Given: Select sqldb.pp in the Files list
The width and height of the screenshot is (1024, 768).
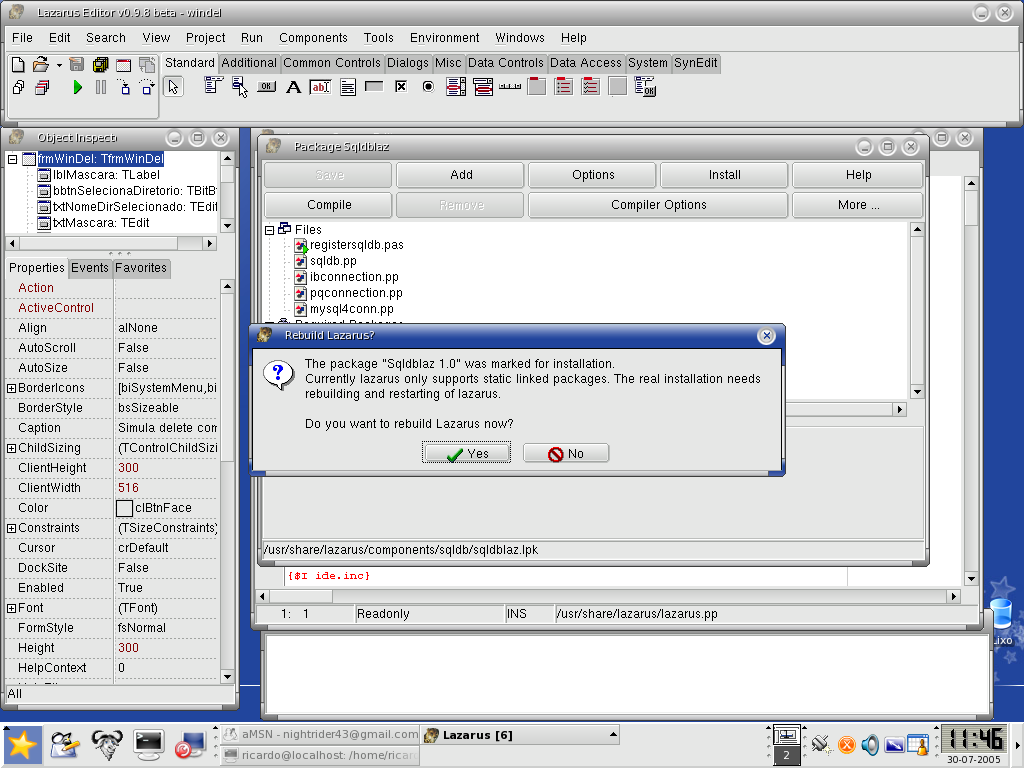Looking at the screenshot, I should [x=333, y=261].
